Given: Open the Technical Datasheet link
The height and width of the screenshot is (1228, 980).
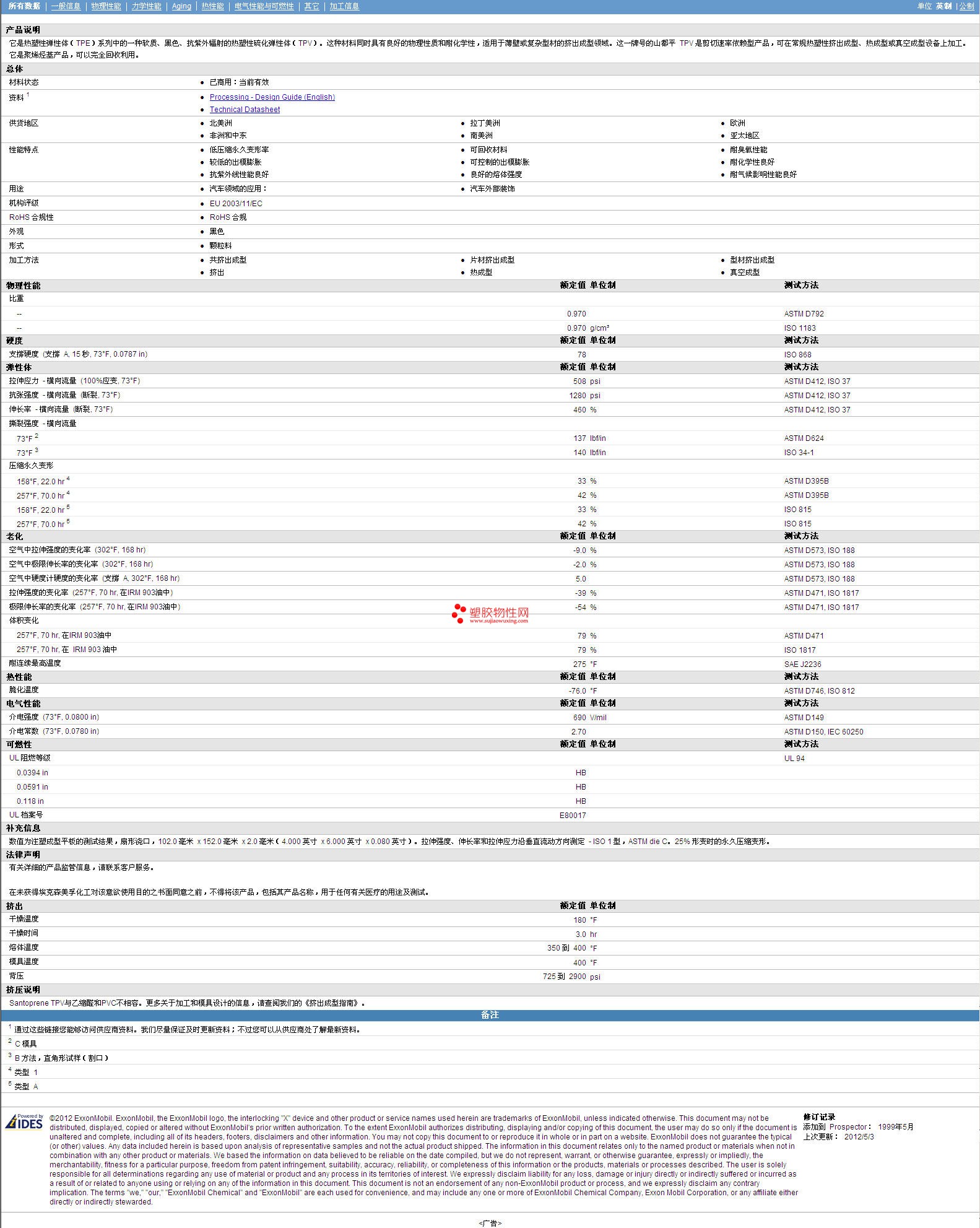Looking at the screenshot, I should click(x=245, y=110).
